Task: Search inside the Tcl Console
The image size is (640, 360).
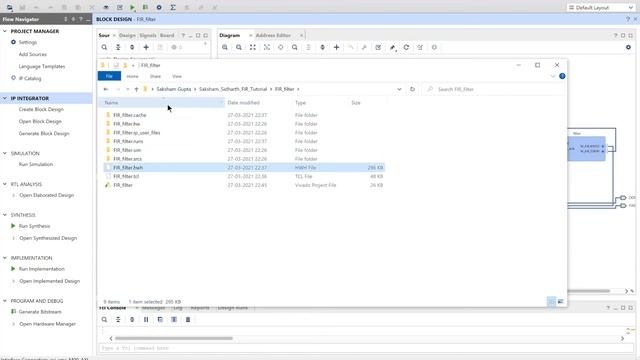Action: 104,320
